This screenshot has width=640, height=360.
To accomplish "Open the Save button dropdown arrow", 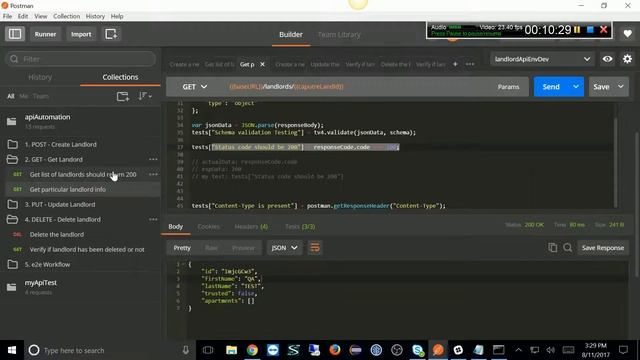I will [621, 87].
